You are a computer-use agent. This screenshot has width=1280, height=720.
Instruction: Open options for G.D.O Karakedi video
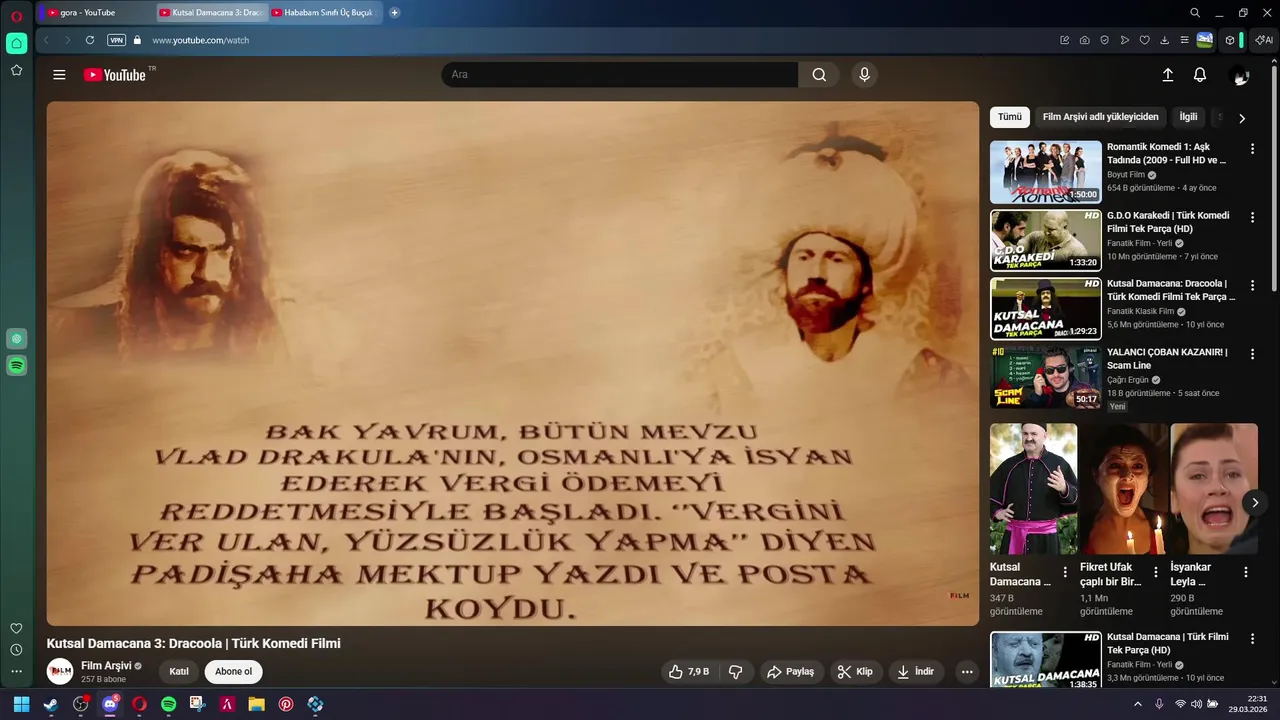coord(1252,217)
